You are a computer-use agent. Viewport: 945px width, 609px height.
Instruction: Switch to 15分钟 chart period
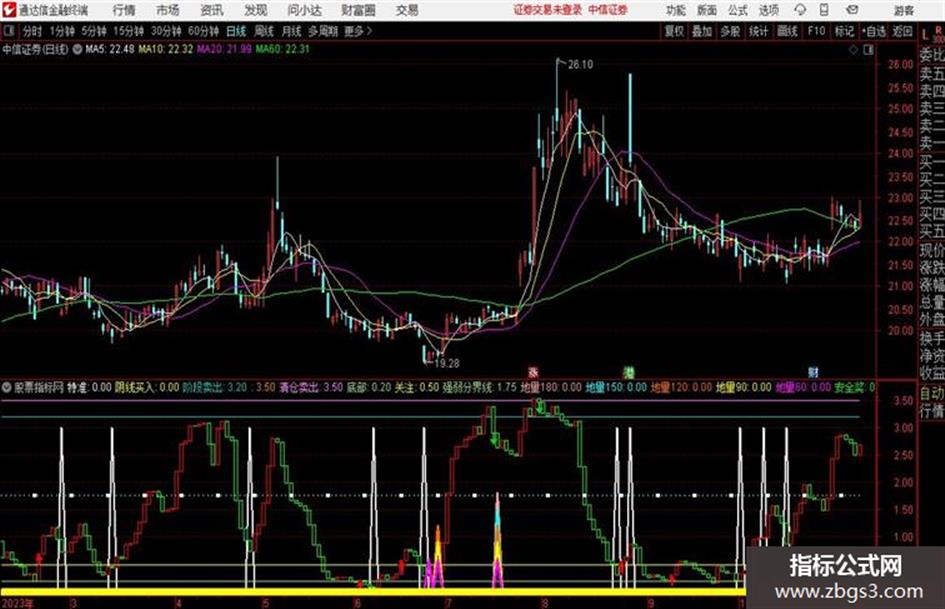tap(129, 31)
